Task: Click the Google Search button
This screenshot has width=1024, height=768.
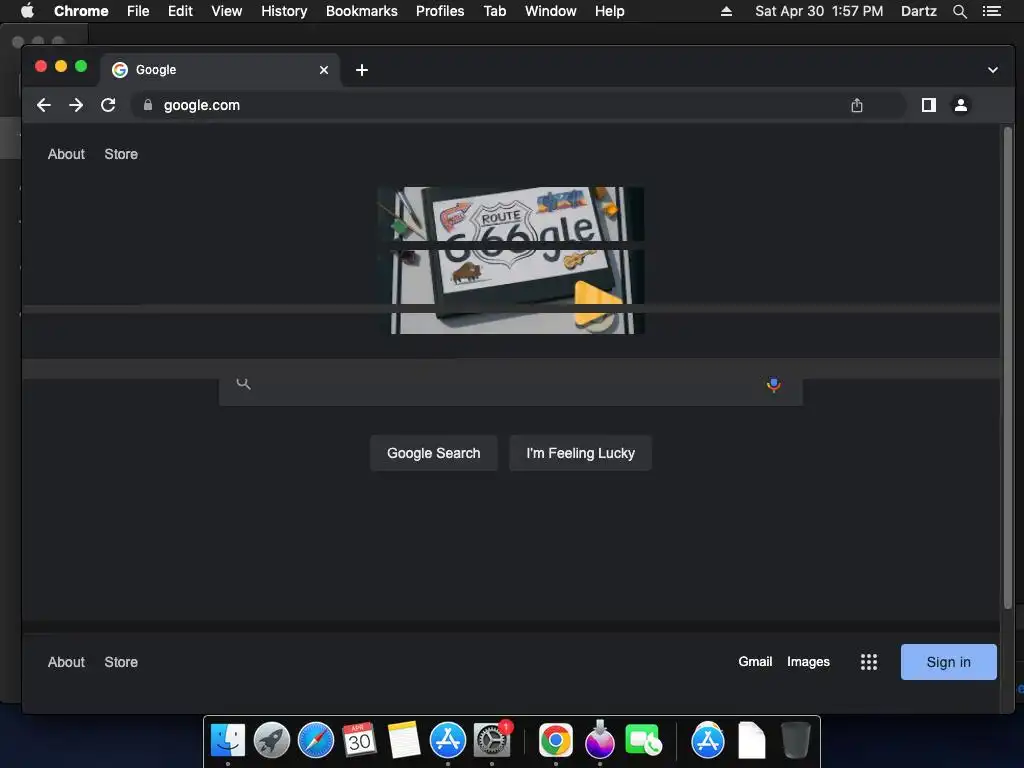Action: tap(434, 453)
